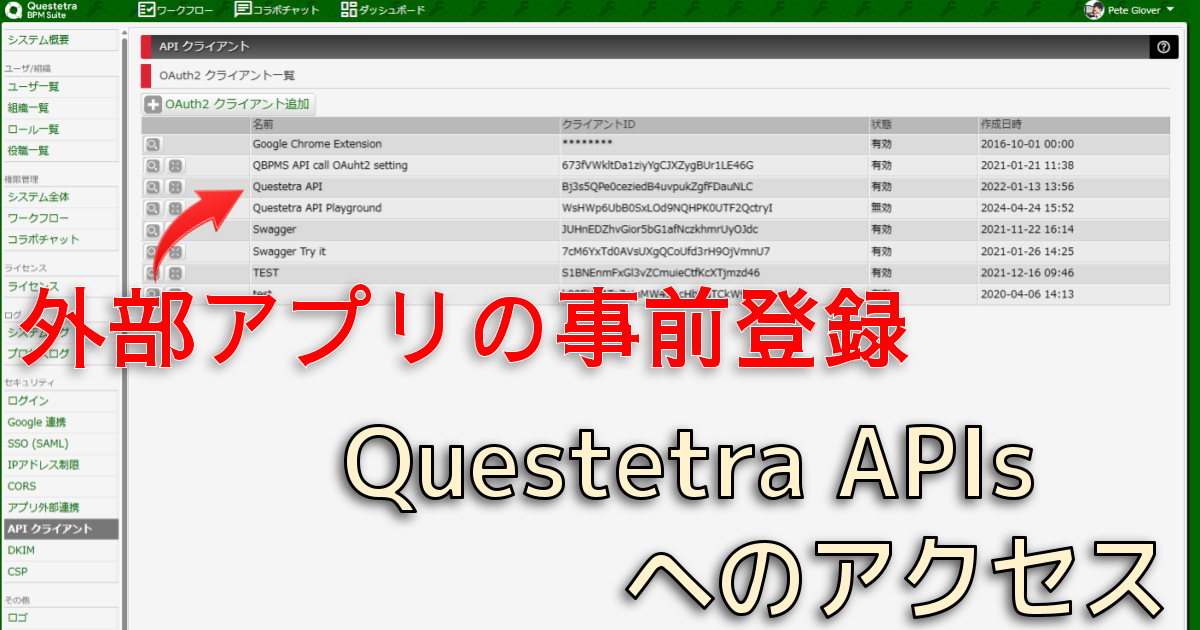This screenshot has width=1200, height=630.
Task: Open 役職一覧 in the sidebar
Action: pos(59,151)
